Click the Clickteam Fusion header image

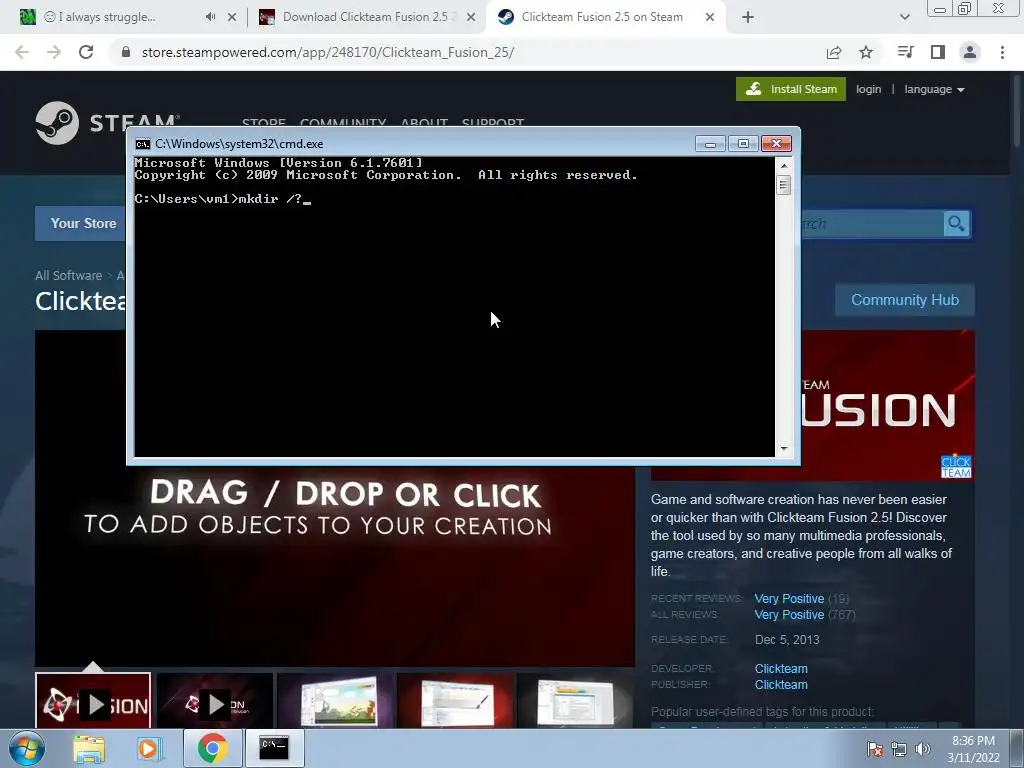click(888, 405)
